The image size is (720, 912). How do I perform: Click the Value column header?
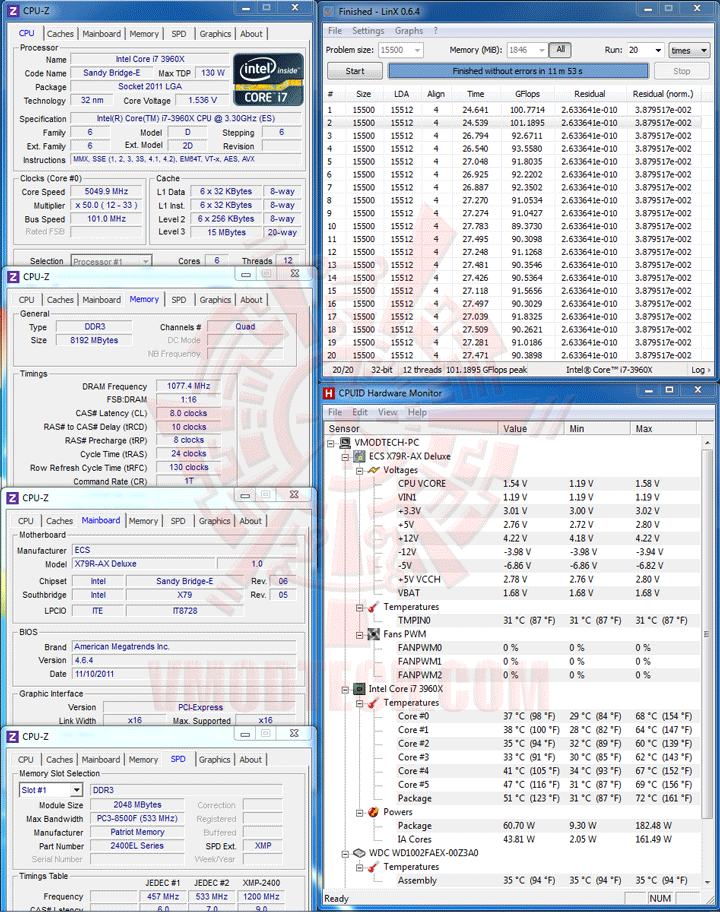(x=531, y=429)
